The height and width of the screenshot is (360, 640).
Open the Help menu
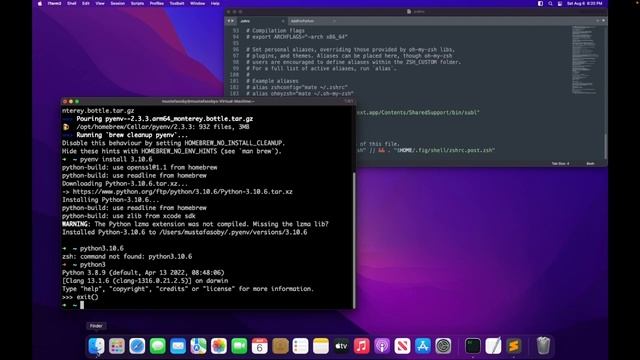coord(215,3)
